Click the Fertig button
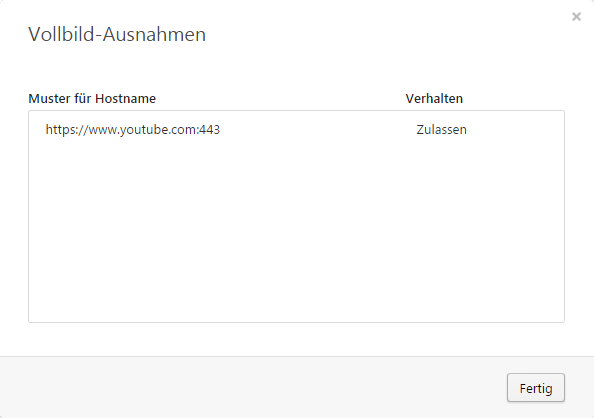 tap(536, 388)
